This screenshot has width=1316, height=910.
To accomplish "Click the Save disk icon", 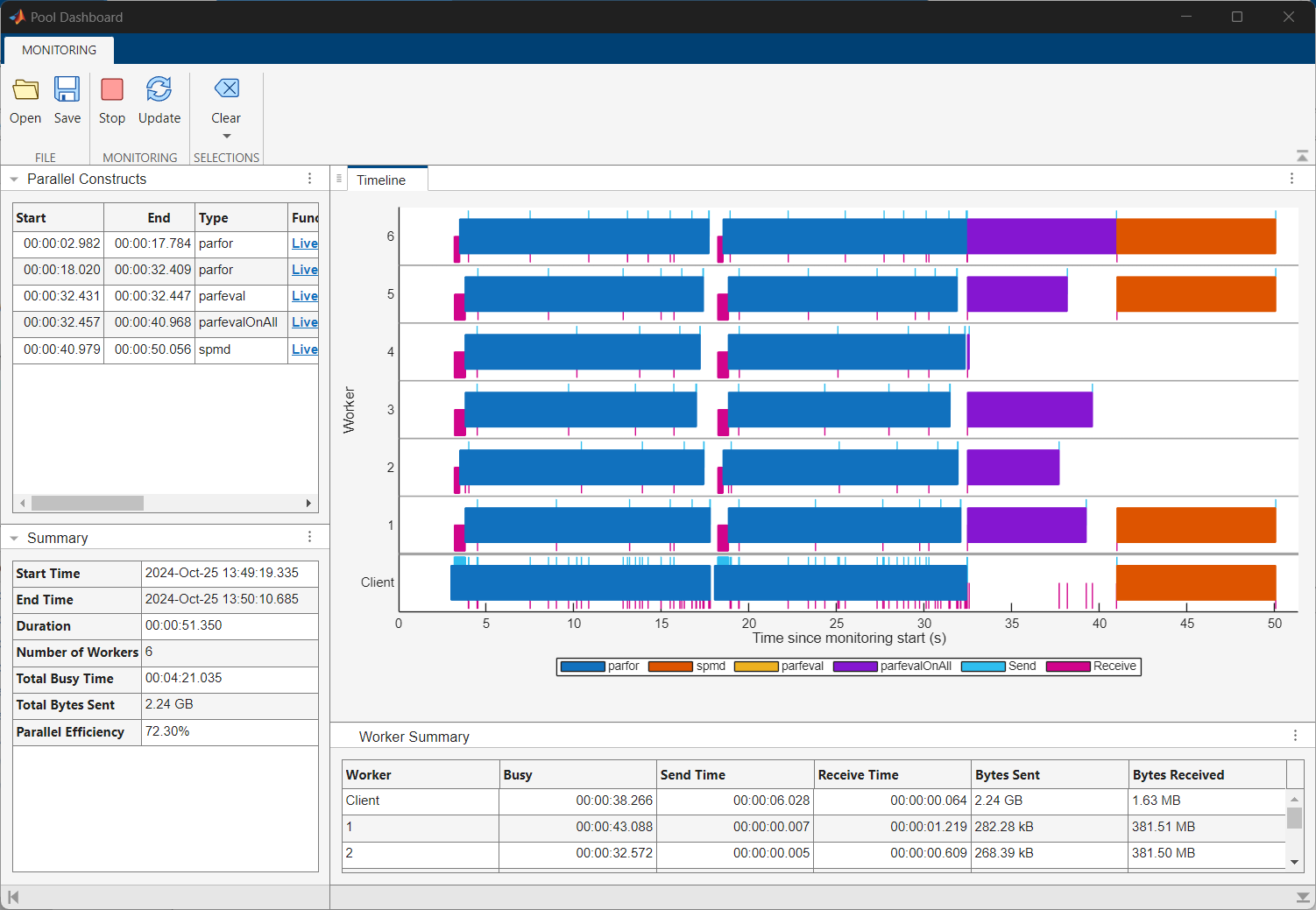I will coord(67,90).
